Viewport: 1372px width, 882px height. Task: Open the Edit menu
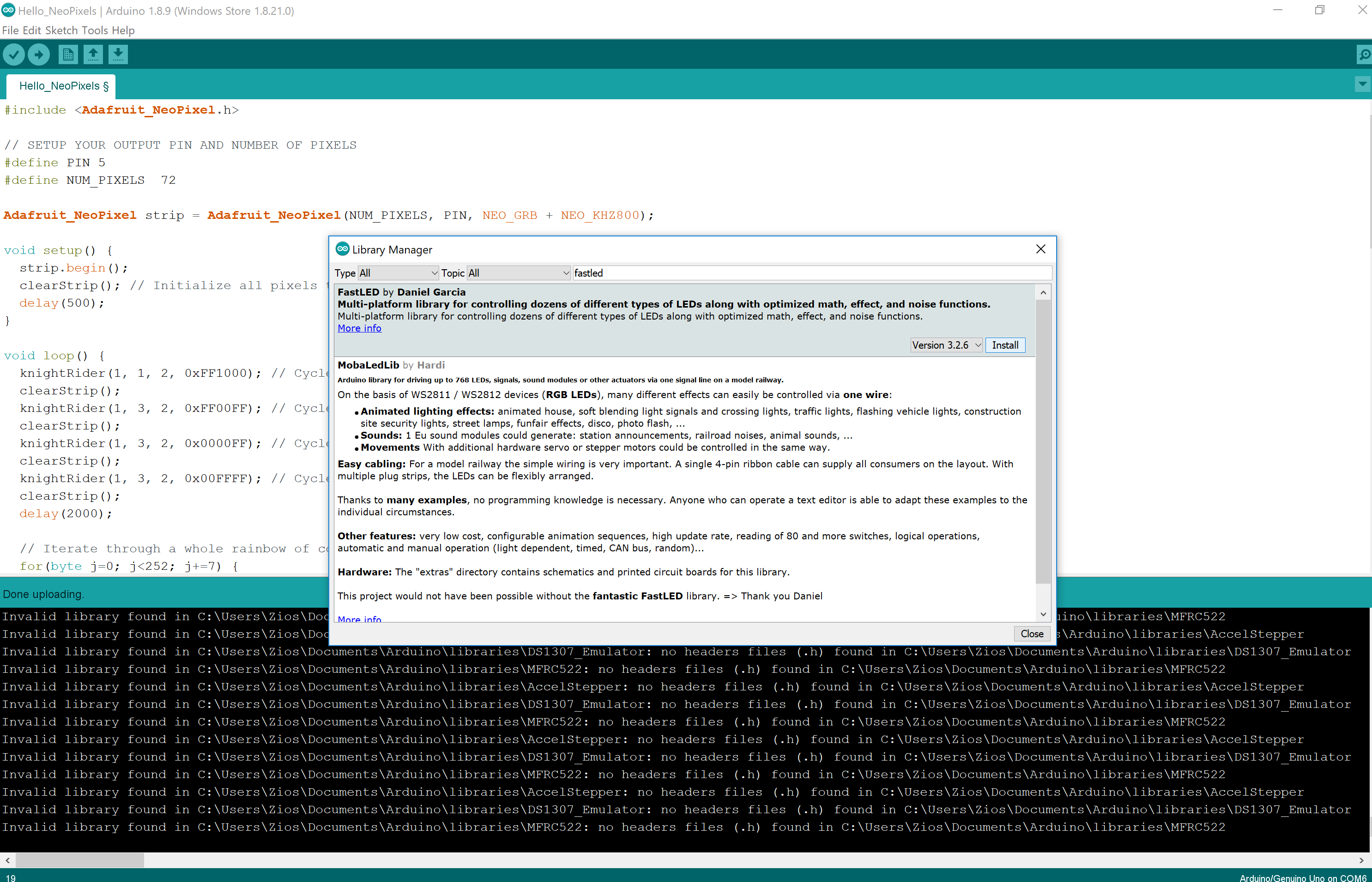[x=31, y=30]
